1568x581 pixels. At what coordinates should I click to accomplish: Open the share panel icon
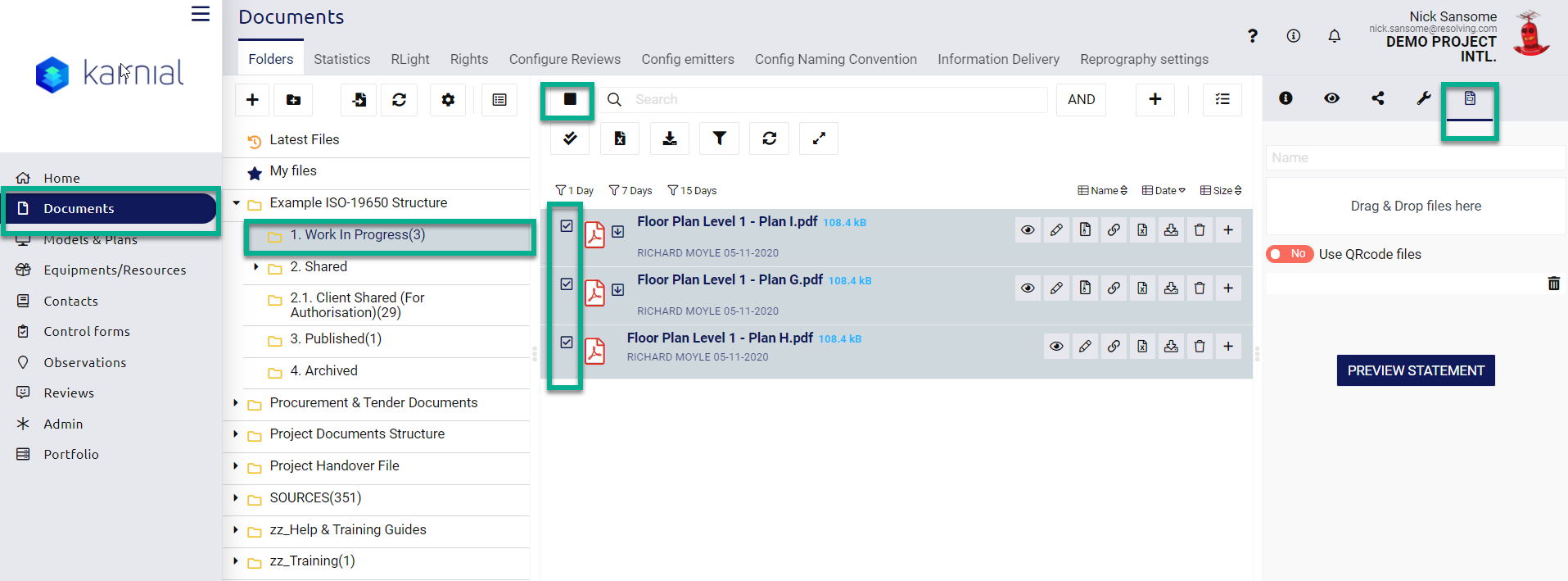[1378, 98]
